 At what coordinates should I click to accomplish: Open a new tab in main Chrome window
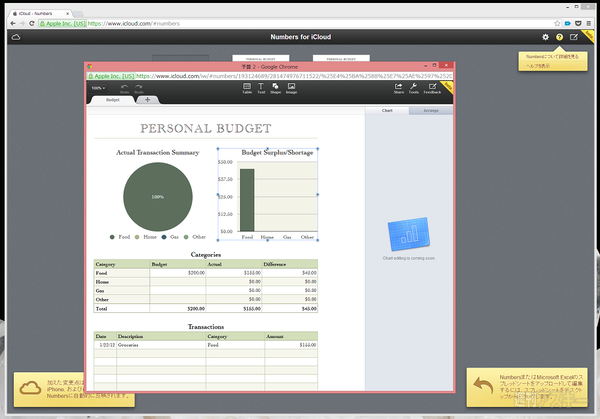click(x=78, y=14)
